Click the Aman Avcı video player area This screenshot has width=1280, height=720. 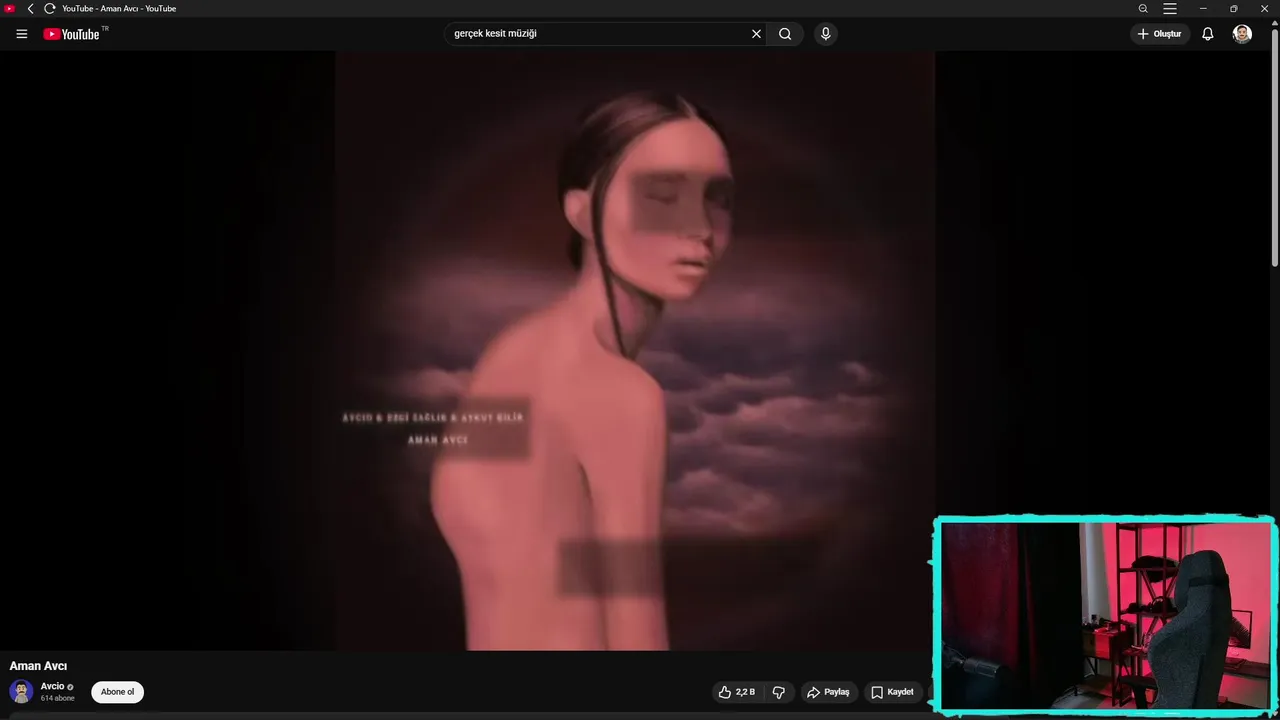(x=635, y=350)
